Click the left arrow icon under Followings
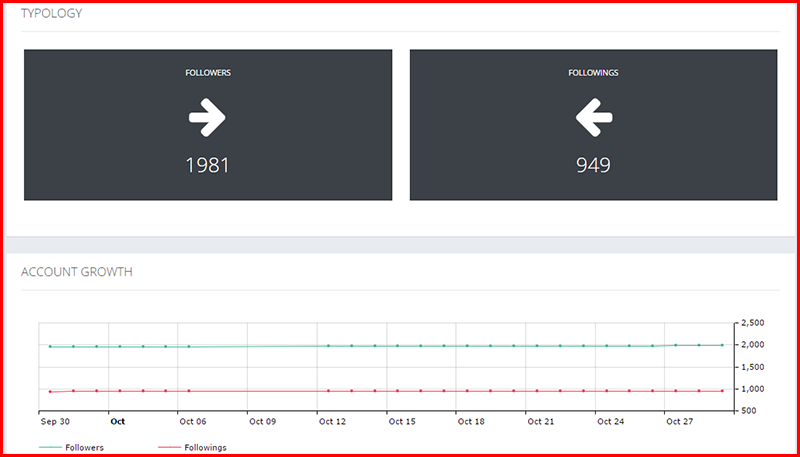The image size is (800, 457). click(594, 118)
